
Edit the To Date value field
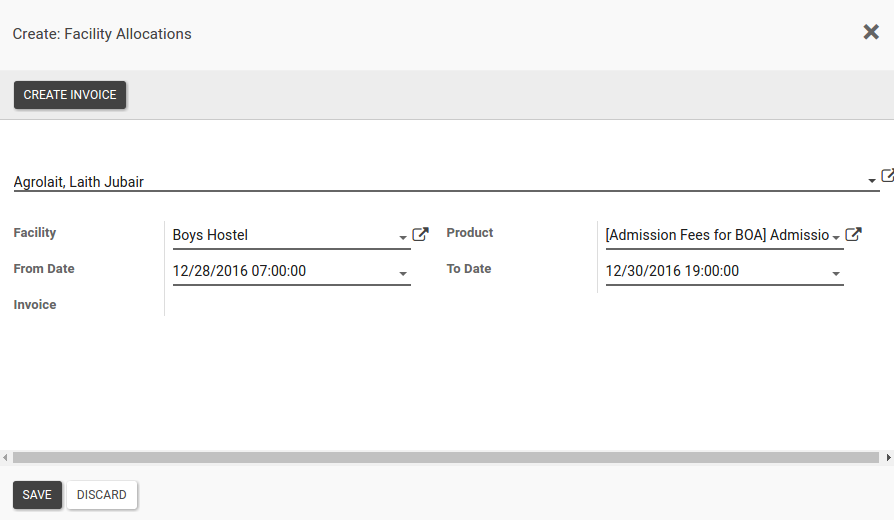[x=716, y=271]
